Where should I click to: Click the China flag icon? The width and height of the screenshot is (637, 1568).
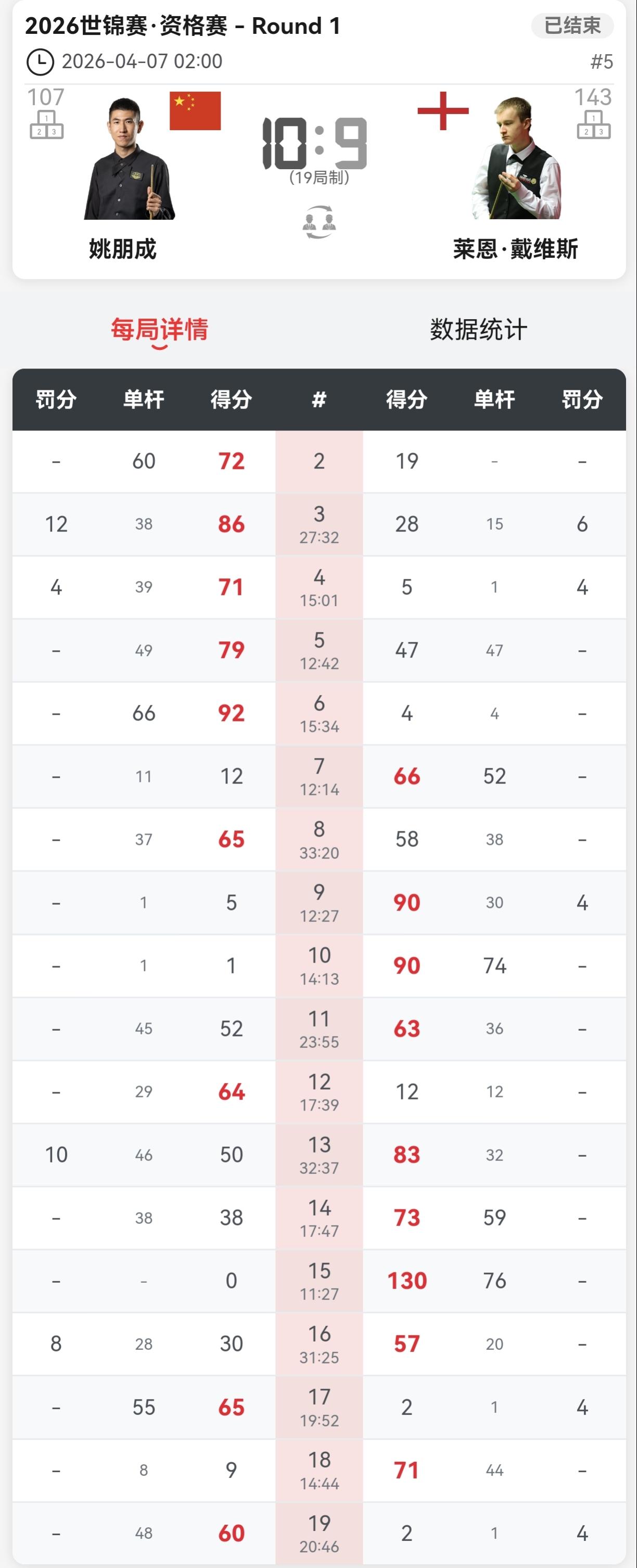[x=195, y=111]
